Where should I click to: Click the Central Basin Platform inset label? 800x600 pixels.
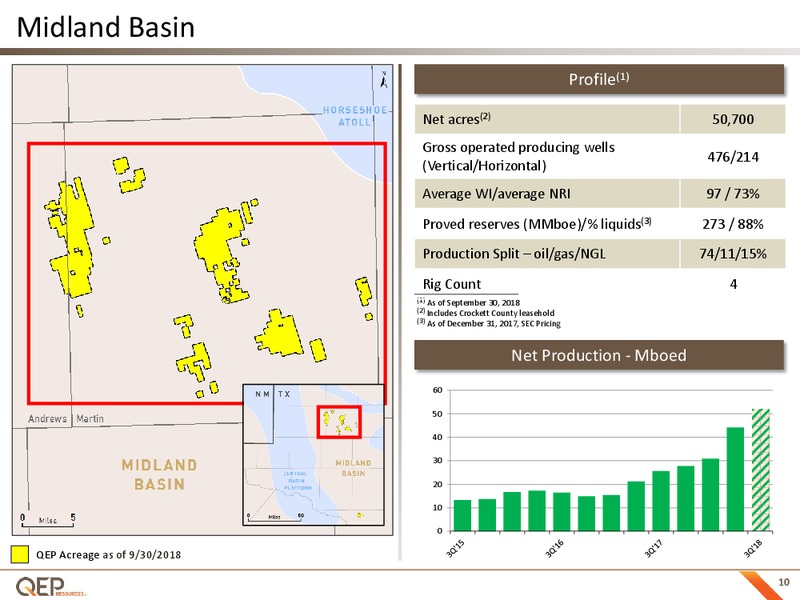[297, 481]
